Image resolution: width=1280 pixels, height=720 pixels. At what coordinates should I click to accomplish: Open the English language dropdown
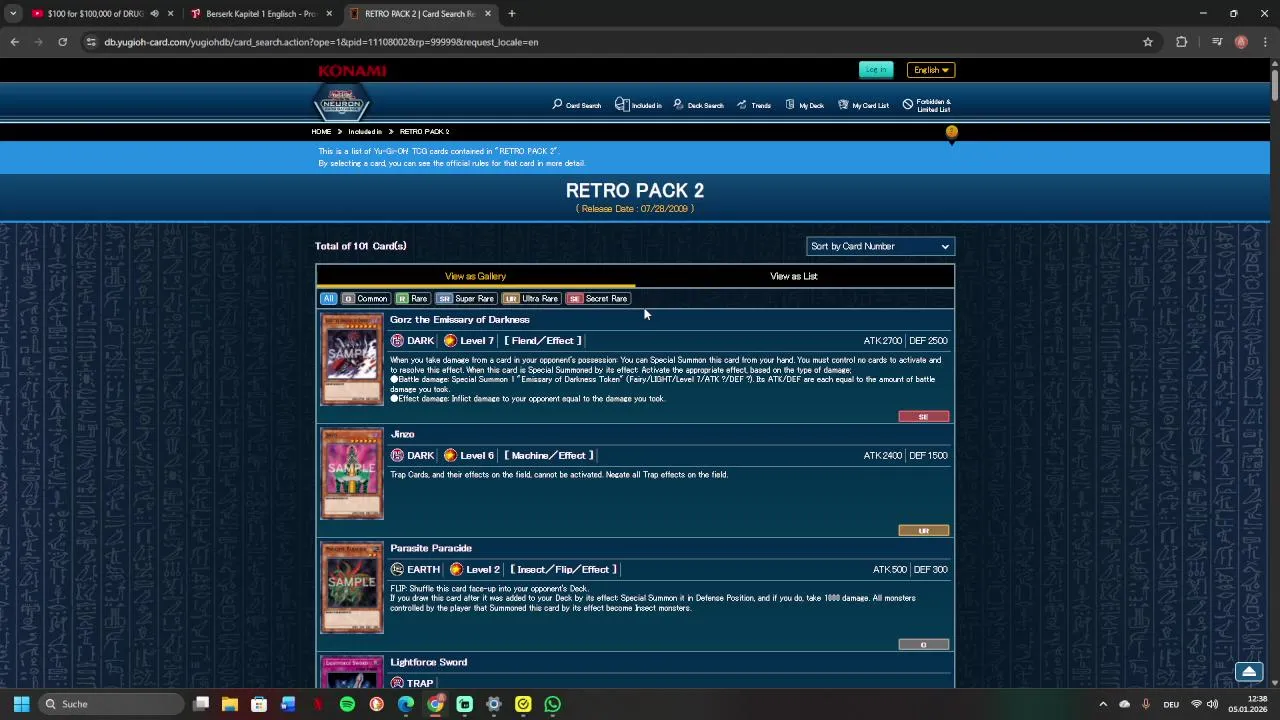(931, 70)
